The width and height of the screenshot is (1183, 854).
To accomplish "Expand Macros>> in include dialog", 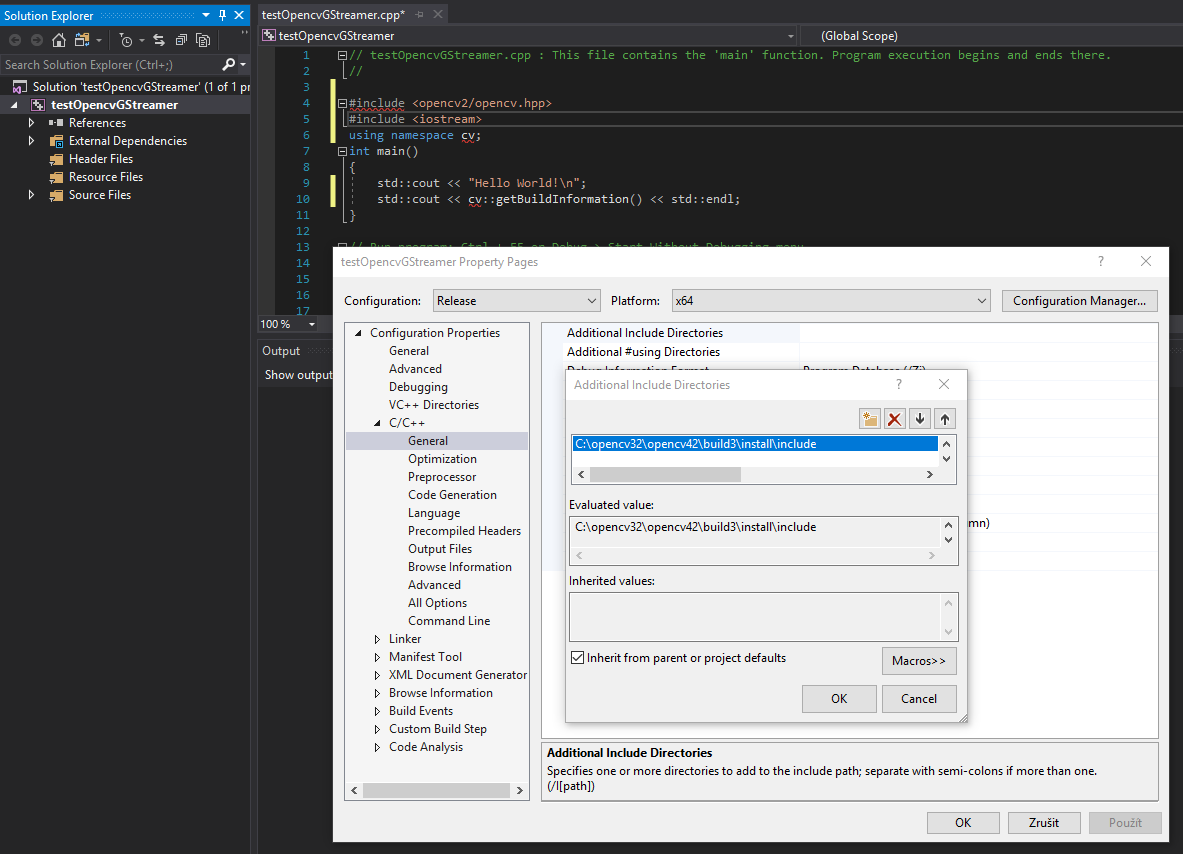I will point(919,661).
